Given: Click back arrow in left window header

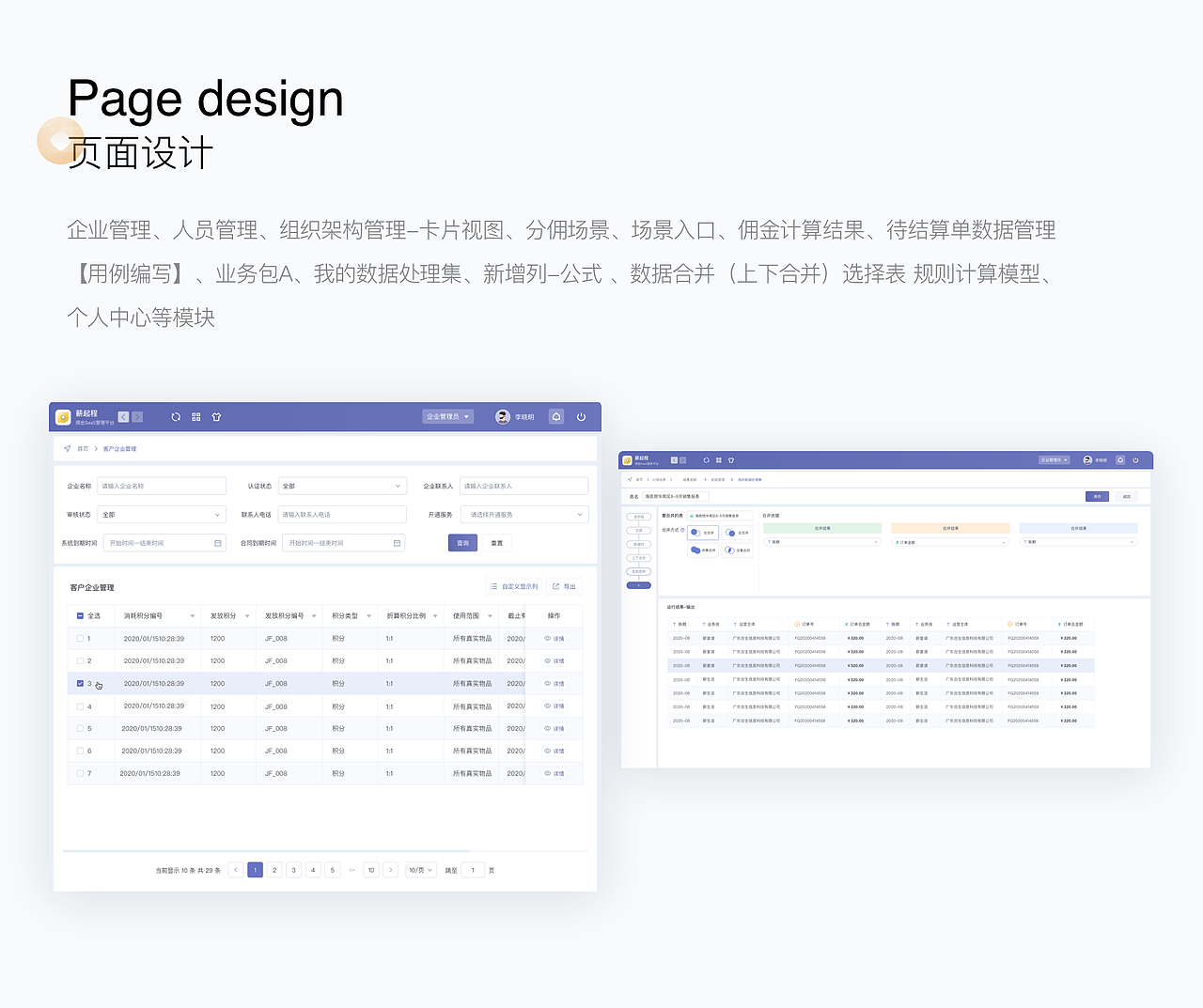Looking at the screenshot, I should [x=123, y=417].
